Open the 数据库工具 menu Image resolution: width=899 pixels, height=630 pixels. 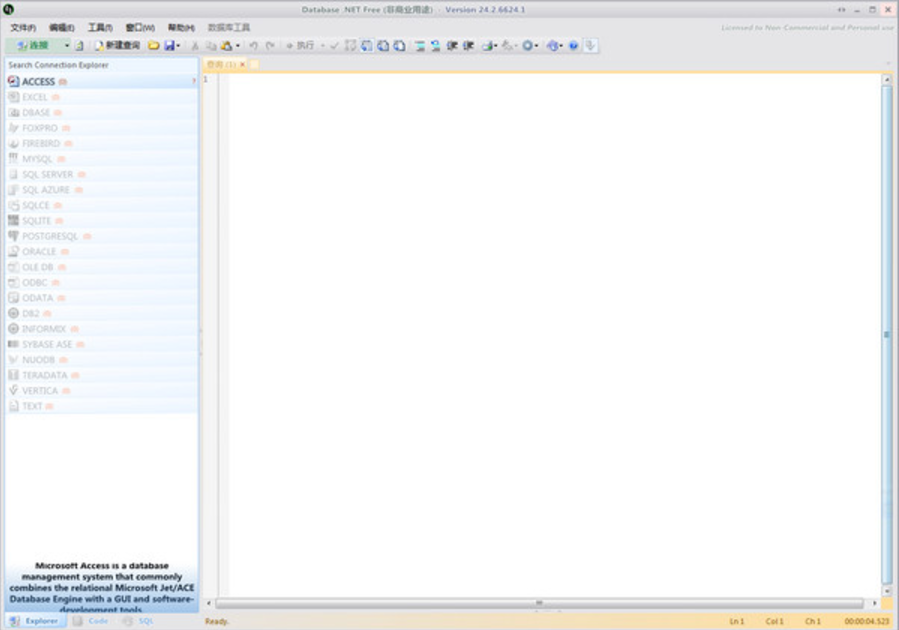click(229, 28)
